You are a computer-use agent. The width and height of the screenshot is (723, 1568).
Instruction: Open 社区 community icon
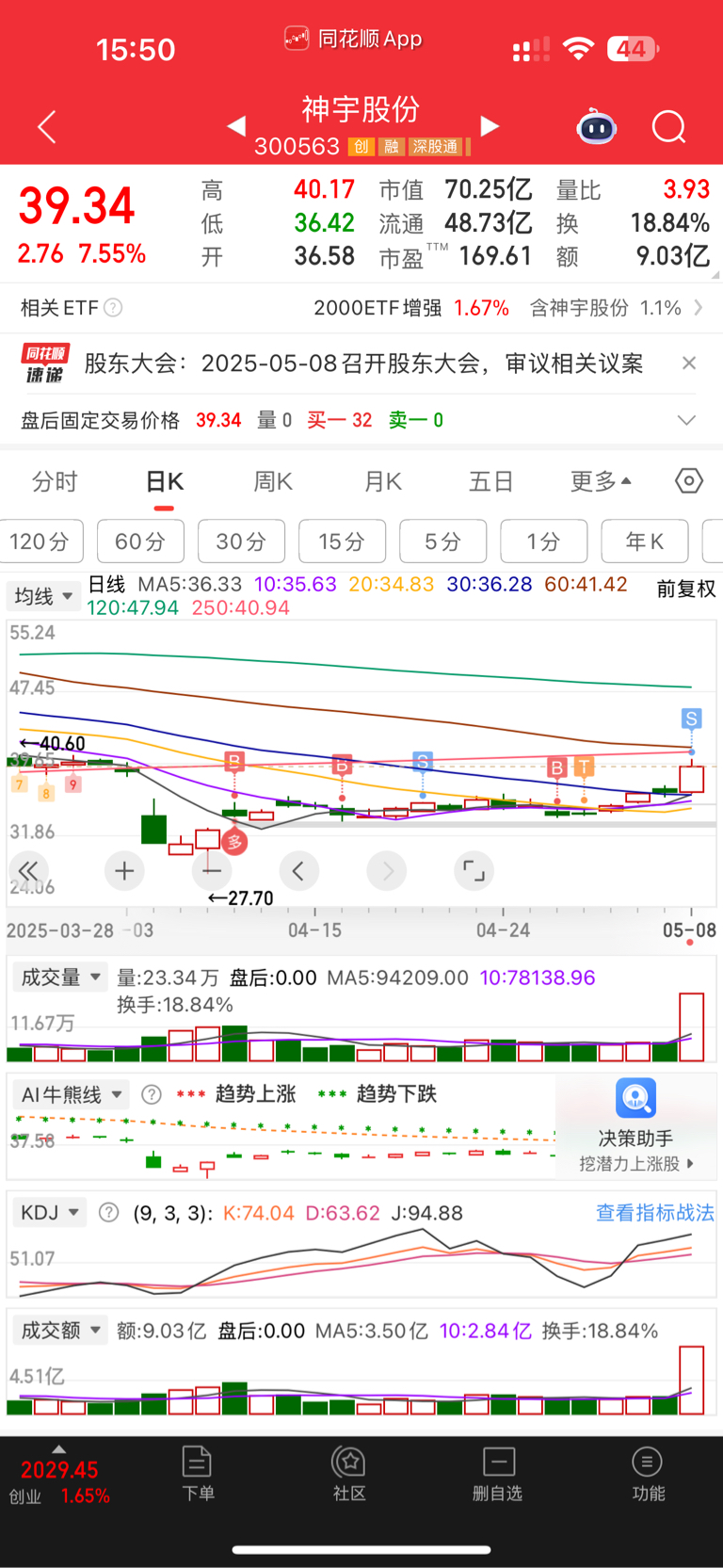click(349, 1473)
